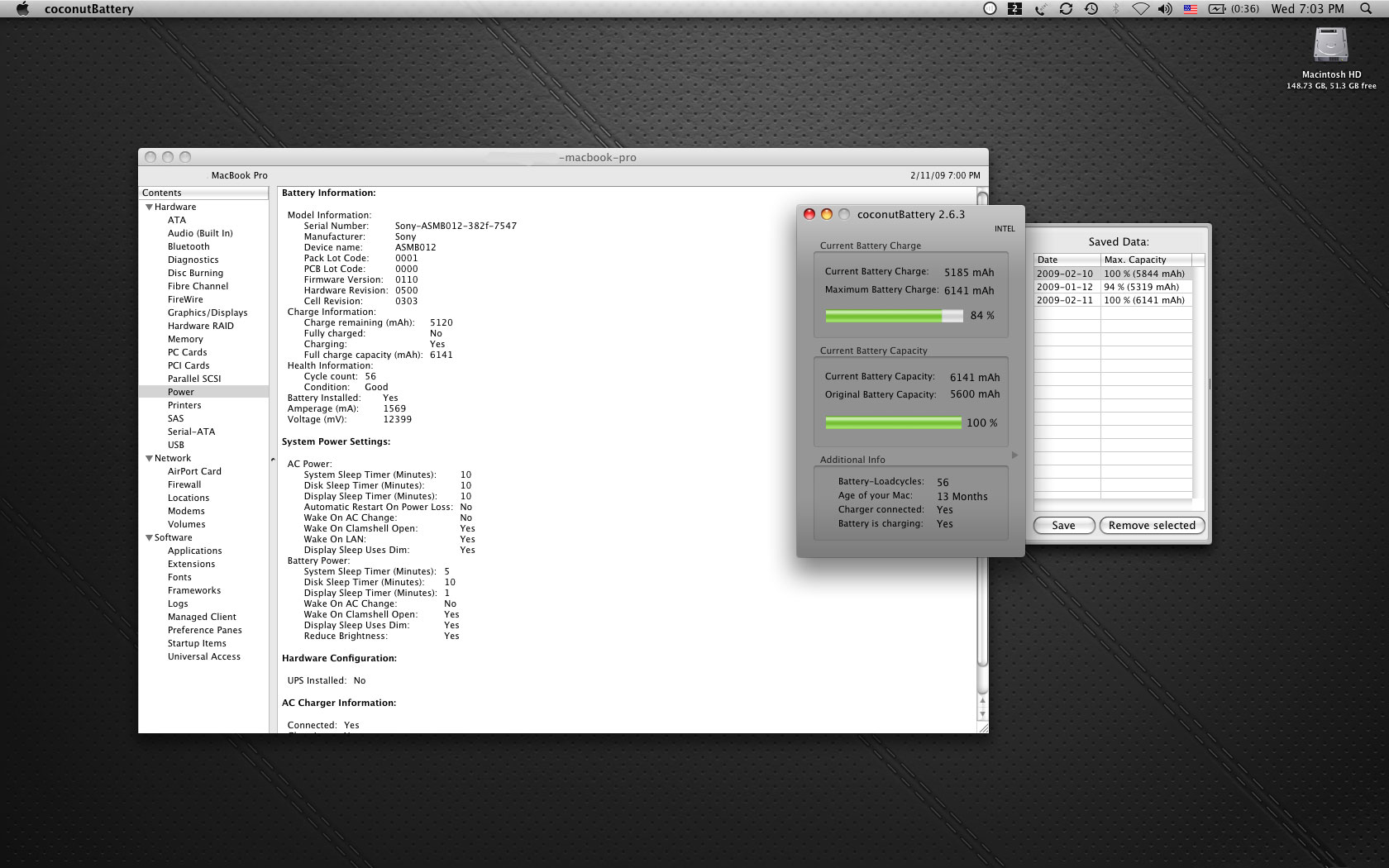Select Memory in the sidebar
This screenshot has height=868, width=1389.
pyautogui.click(x=185, y=339)
